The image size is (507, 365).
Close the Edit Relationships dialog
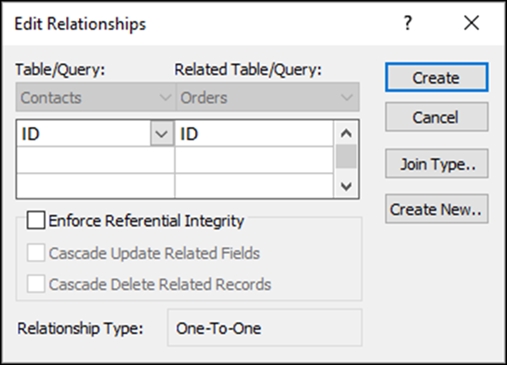pyautogui.click(x=471, y=23)
